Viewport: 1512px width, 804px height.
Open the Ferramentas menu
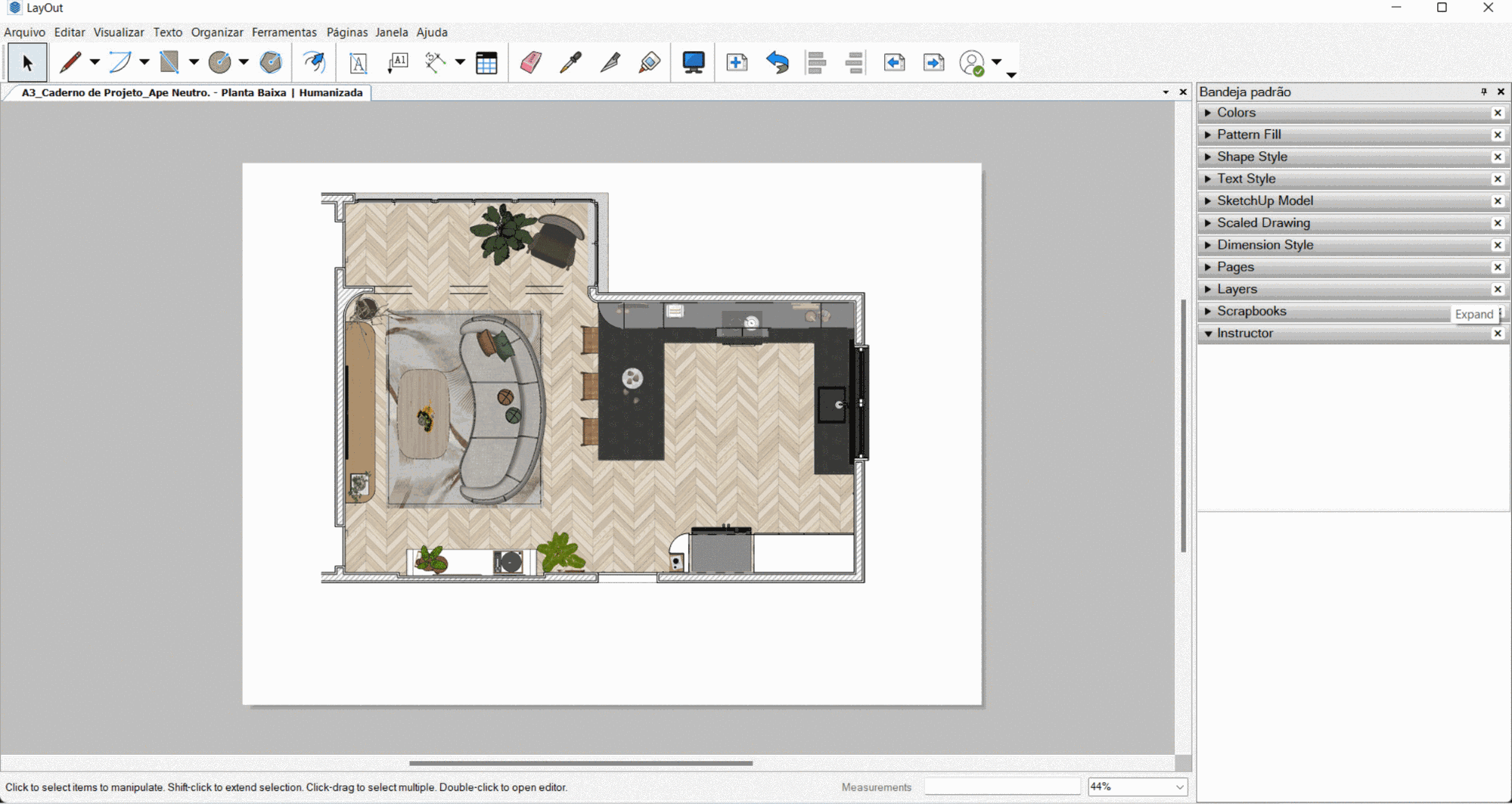coord(284,32)
